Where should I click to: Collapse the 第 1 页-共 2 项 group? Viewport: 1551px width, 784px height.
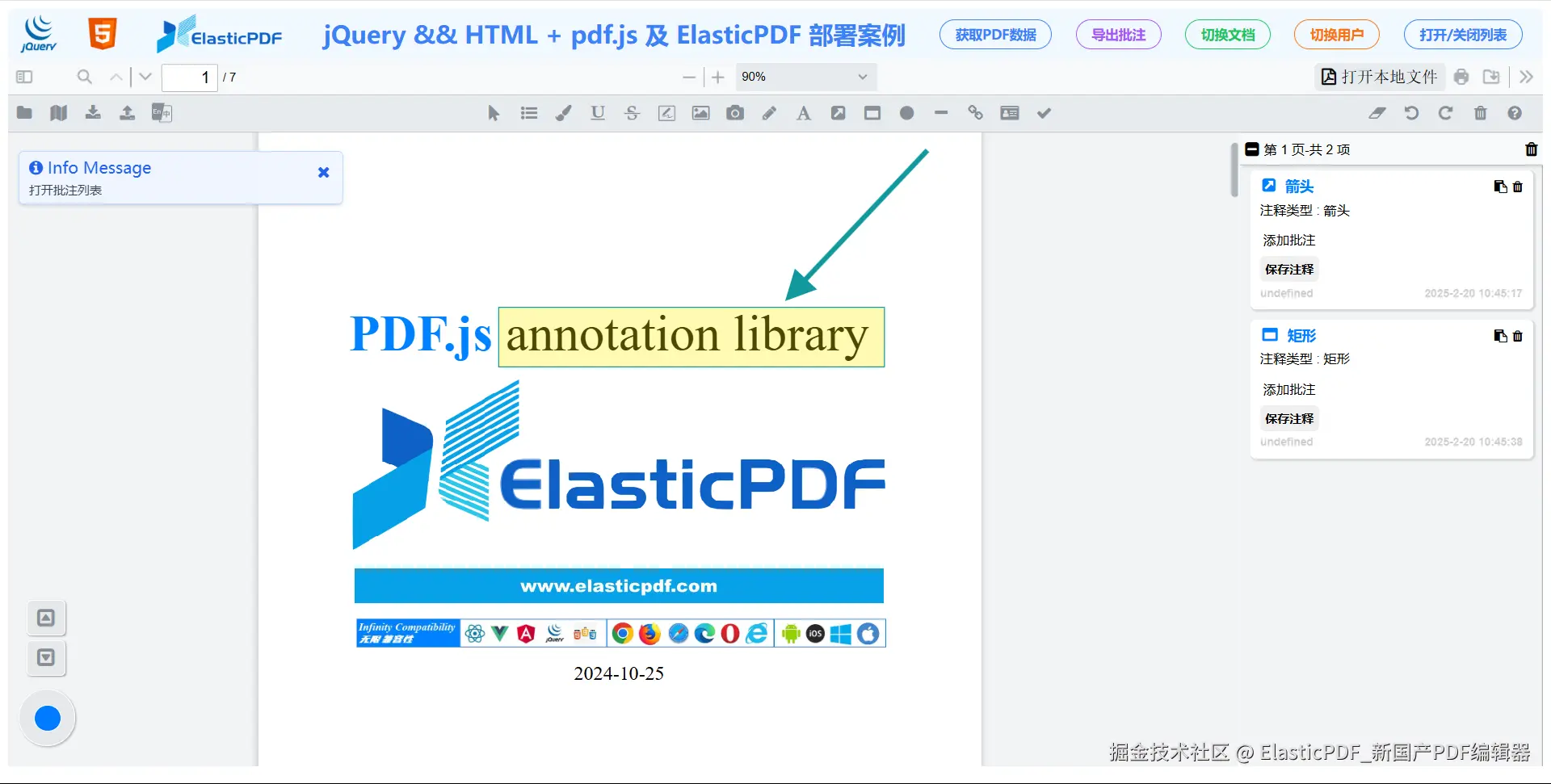pyautogui.click(x=1252, y=149)
